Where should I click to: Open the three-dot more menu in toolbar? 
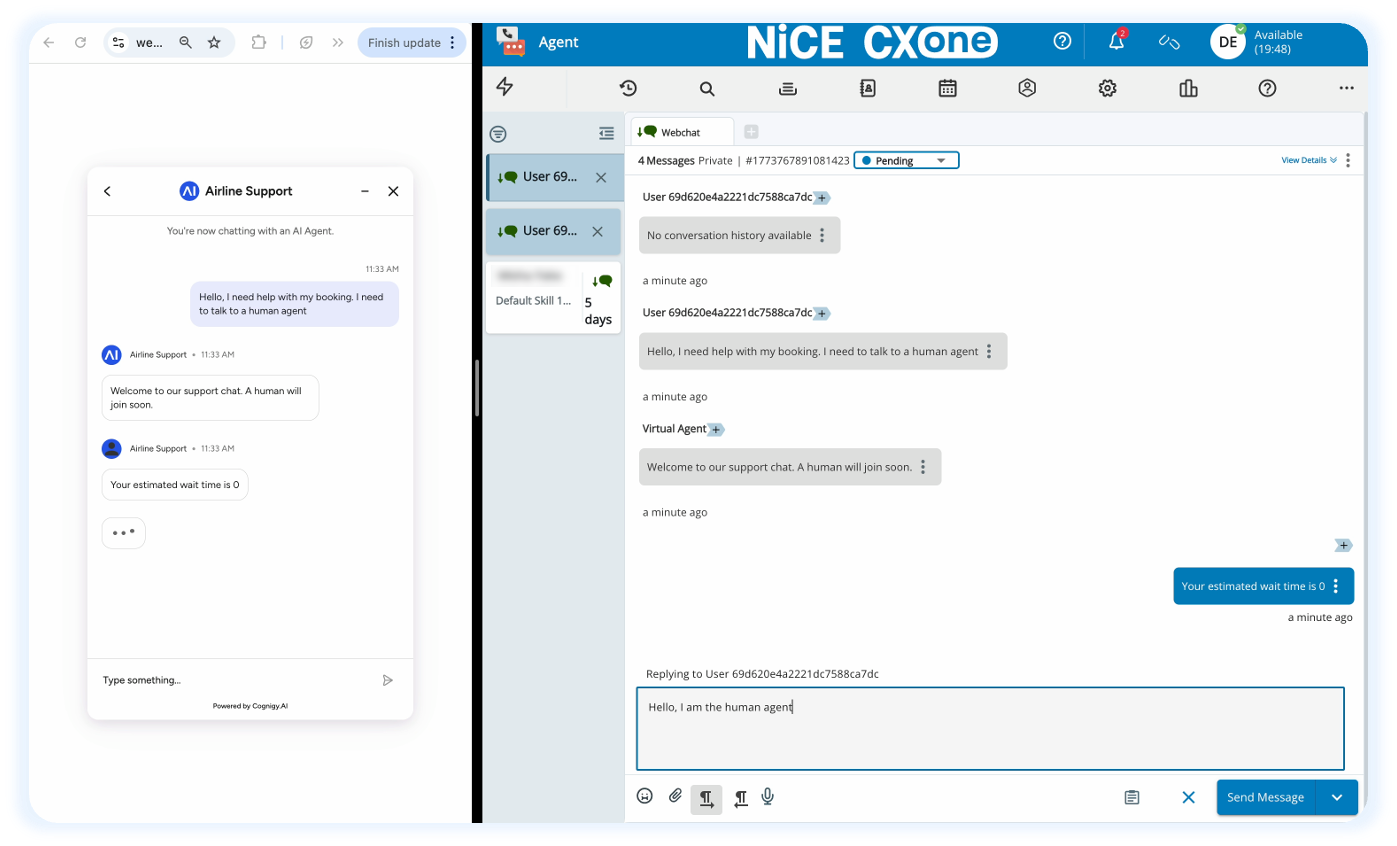point(1346,88)
